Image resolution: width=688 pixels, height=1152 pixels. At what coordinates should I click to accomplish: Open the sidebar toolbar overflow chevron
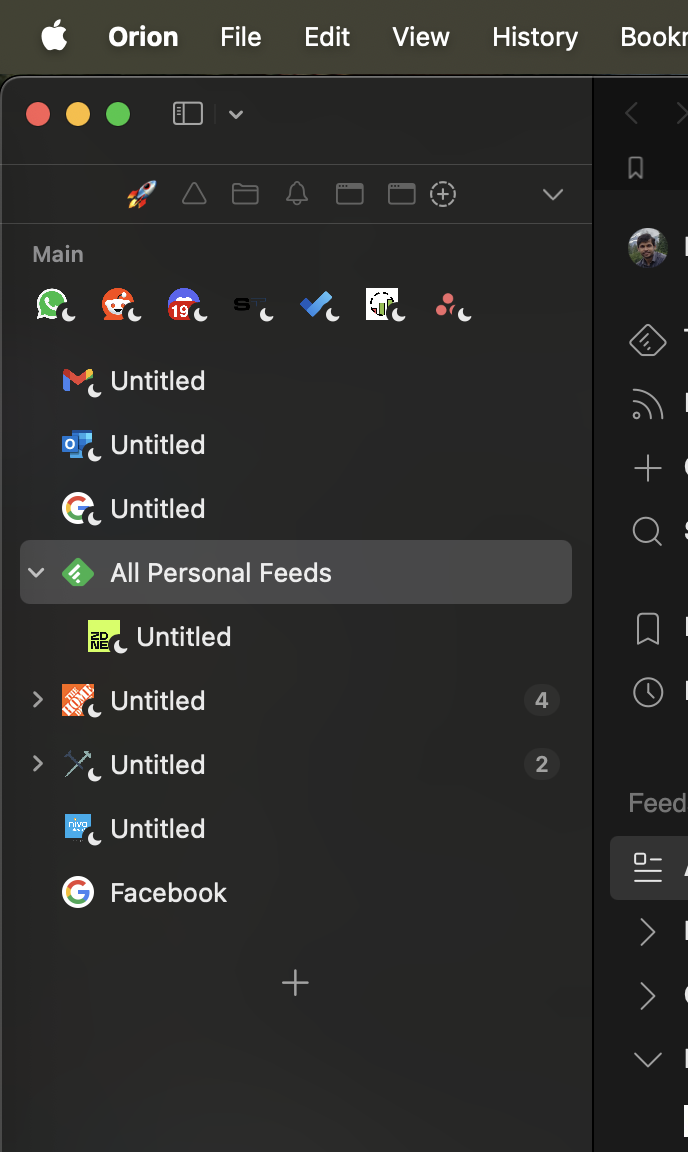553,194
